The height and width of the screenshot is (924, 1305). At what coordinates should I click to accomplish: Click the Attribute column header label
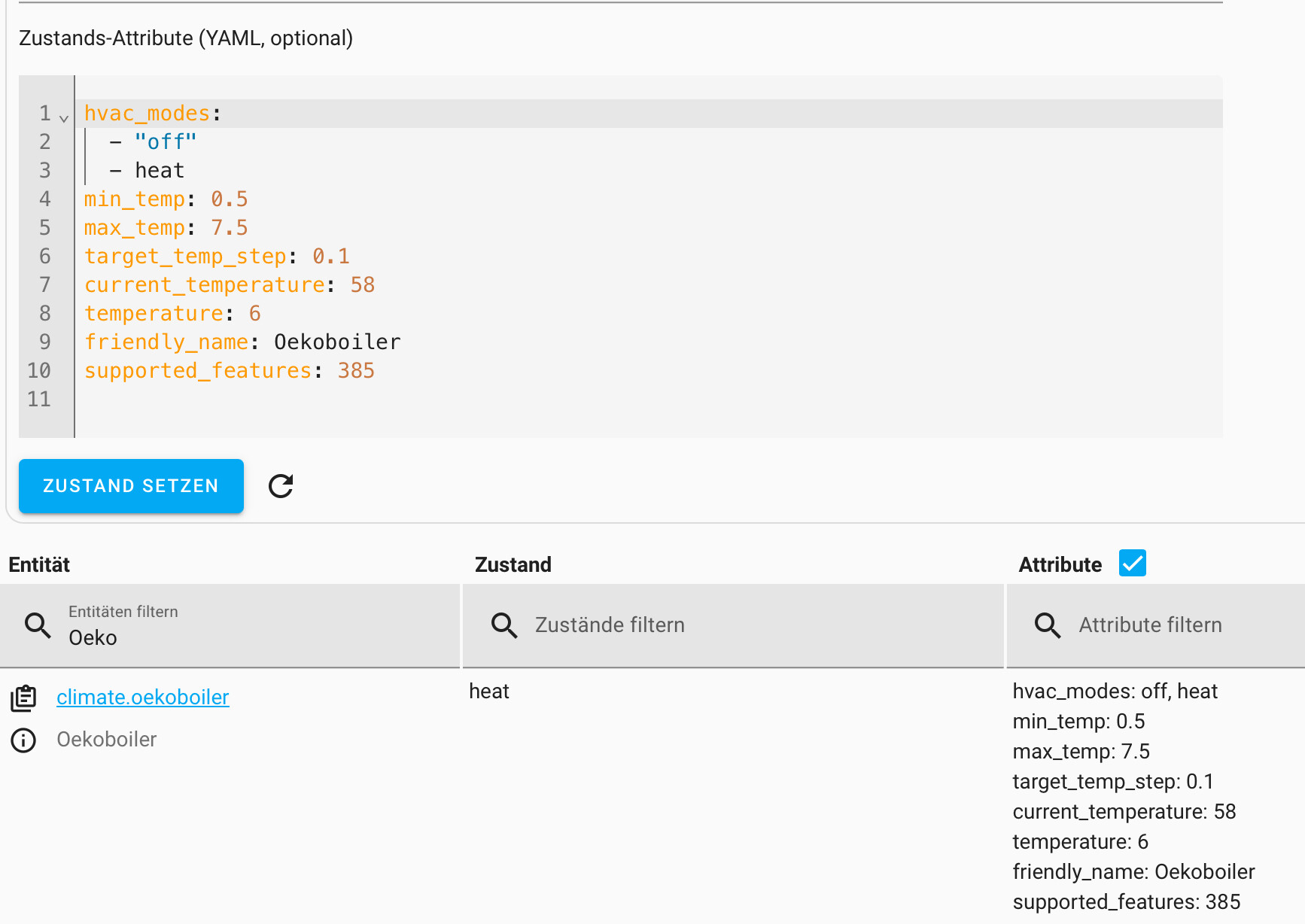tap(1060, 565)
